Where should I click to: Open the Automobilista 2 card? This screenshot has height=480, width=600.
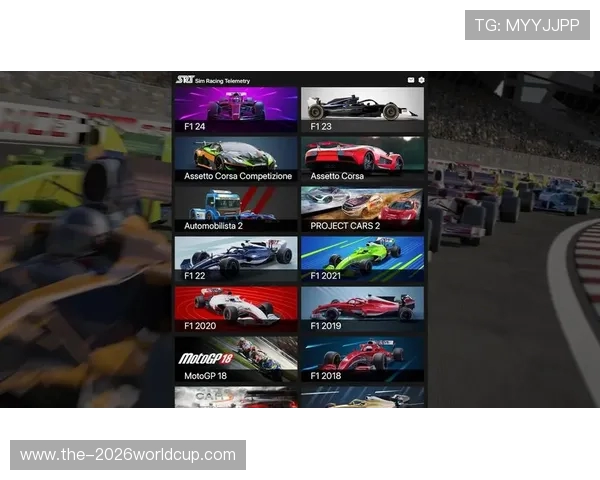pyautogui.click(x=236, y=209)
